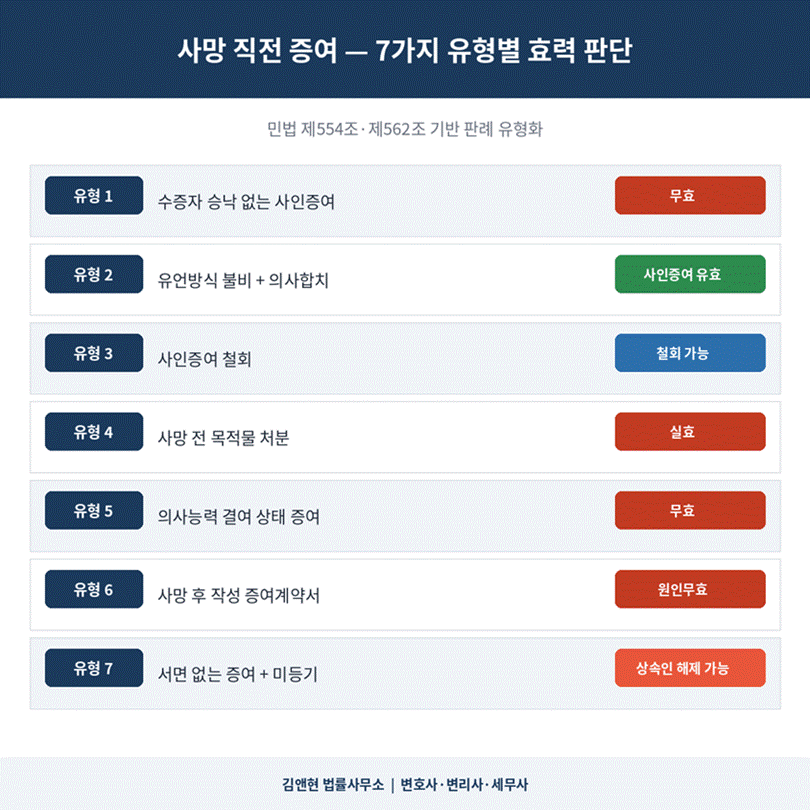This screenshot has width=810, height=810.
Task: Click the red 무효 tag for 유형 1
Action: (690, 195)
